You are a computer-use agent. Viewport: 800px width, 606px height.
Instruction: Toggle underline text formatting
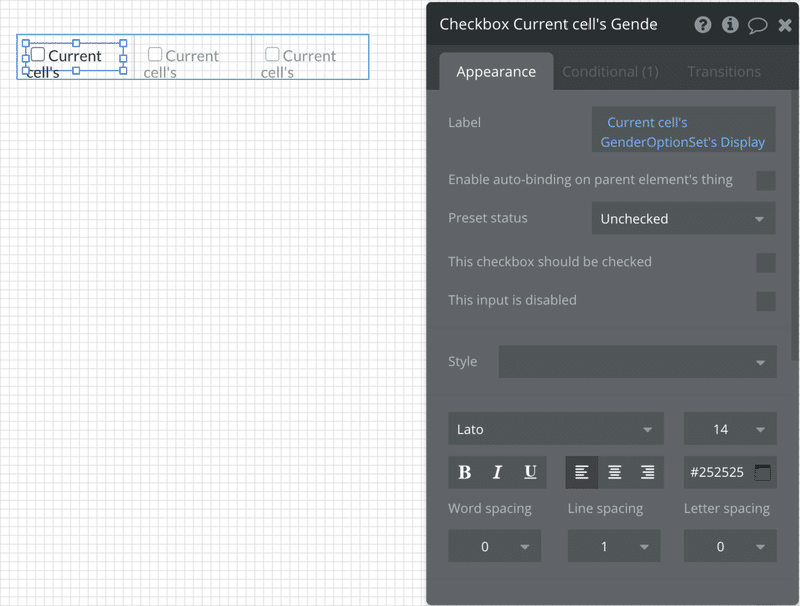click(530, 472)
